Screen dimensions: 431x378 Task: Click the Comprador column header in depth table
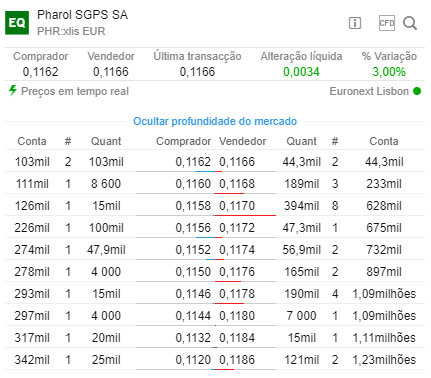tap(183, 141)
